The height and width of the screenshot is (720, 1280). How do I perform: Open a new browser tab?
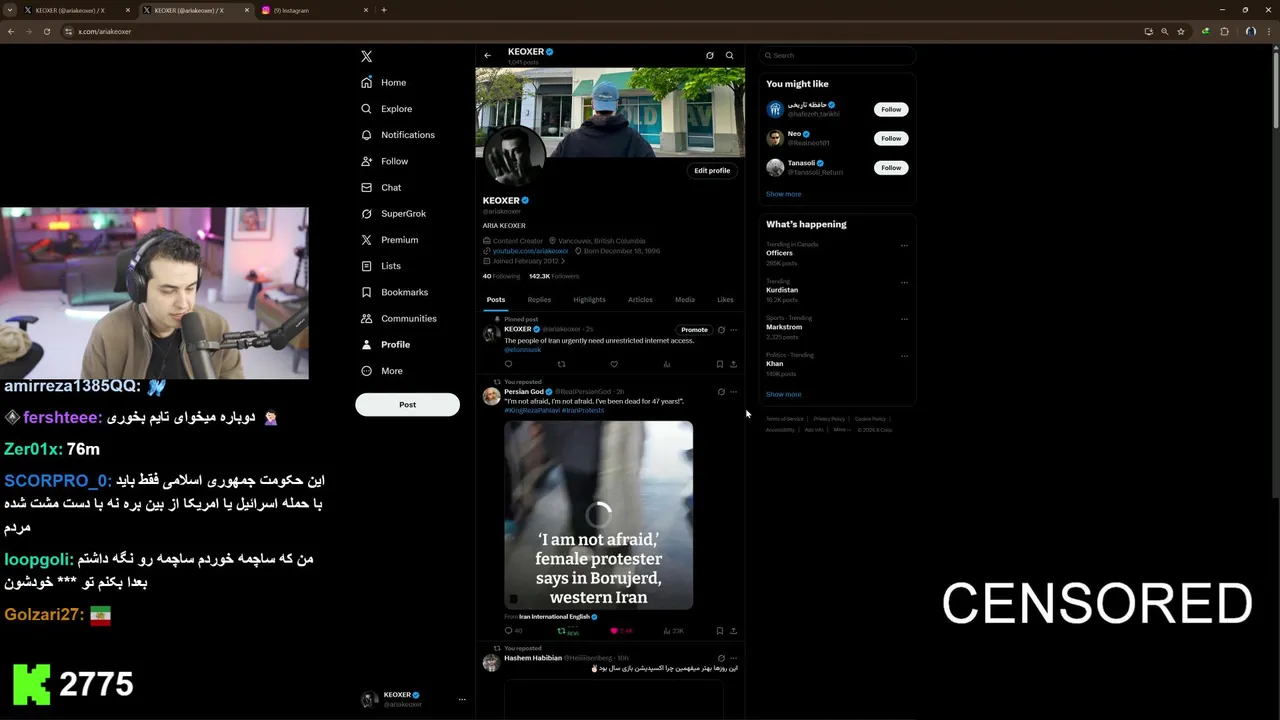click(384, 10)
